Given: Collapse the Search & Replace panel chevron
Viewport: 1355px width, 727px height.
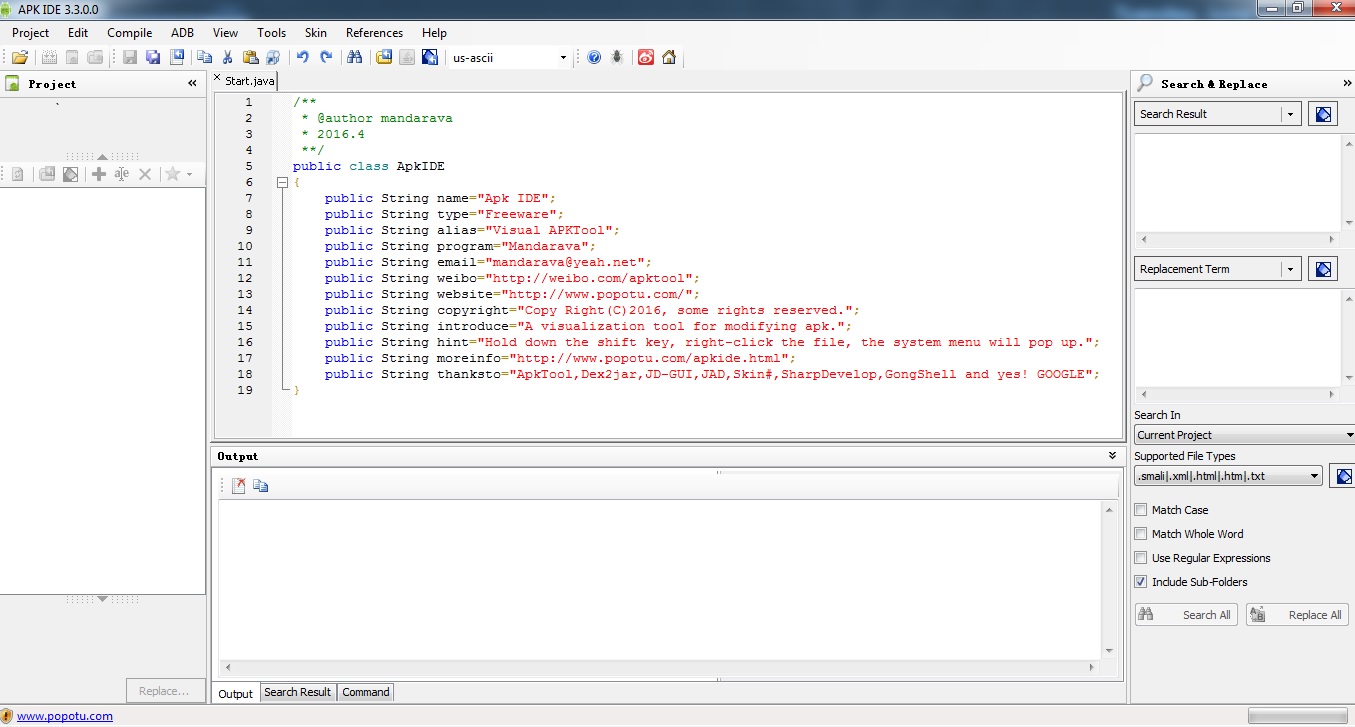Looking at the screenshot, I should point(1347,84).
